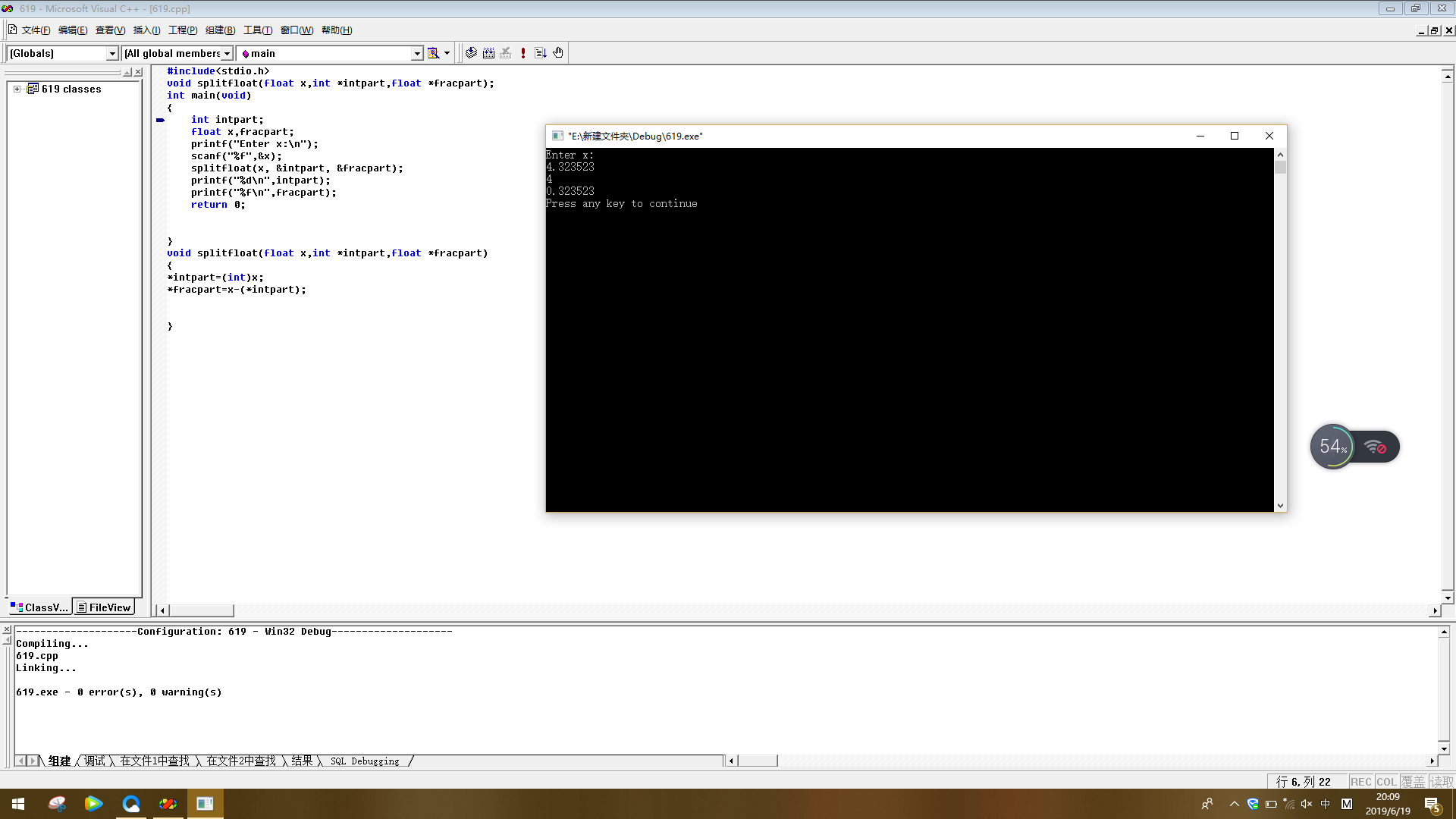Screen dimensions: 1456x819
Task: Toggle the 覆盖 overwrite mode indicator
Action: (1413, 782)
